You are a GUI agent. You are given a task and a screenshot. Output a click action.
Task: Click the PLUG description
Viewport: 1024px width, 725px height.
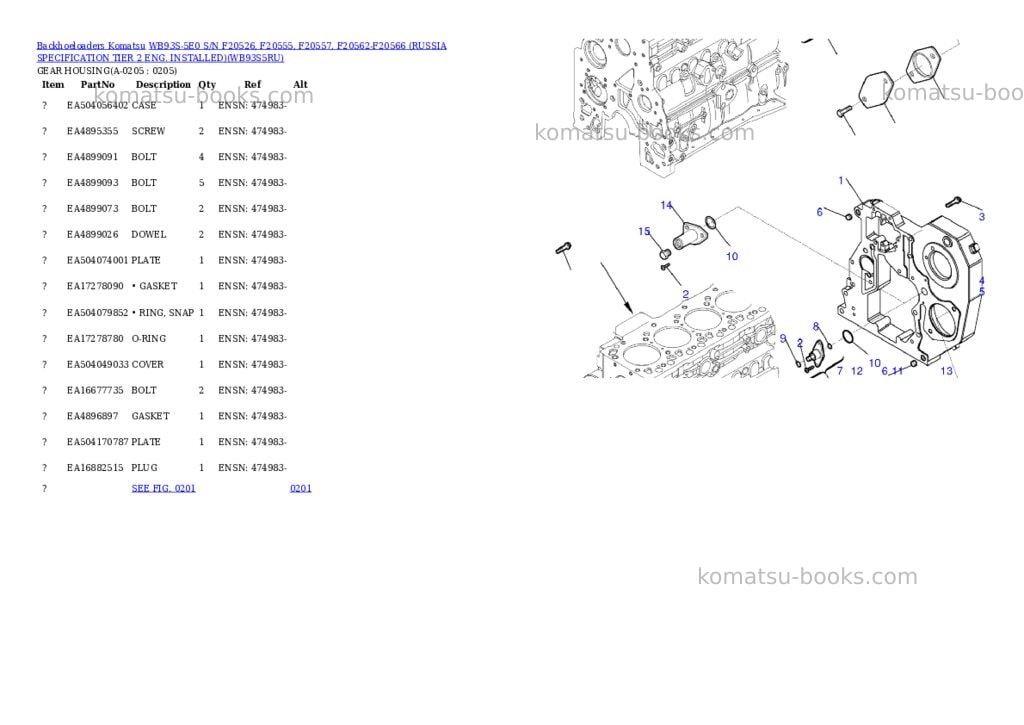(144, 468)
